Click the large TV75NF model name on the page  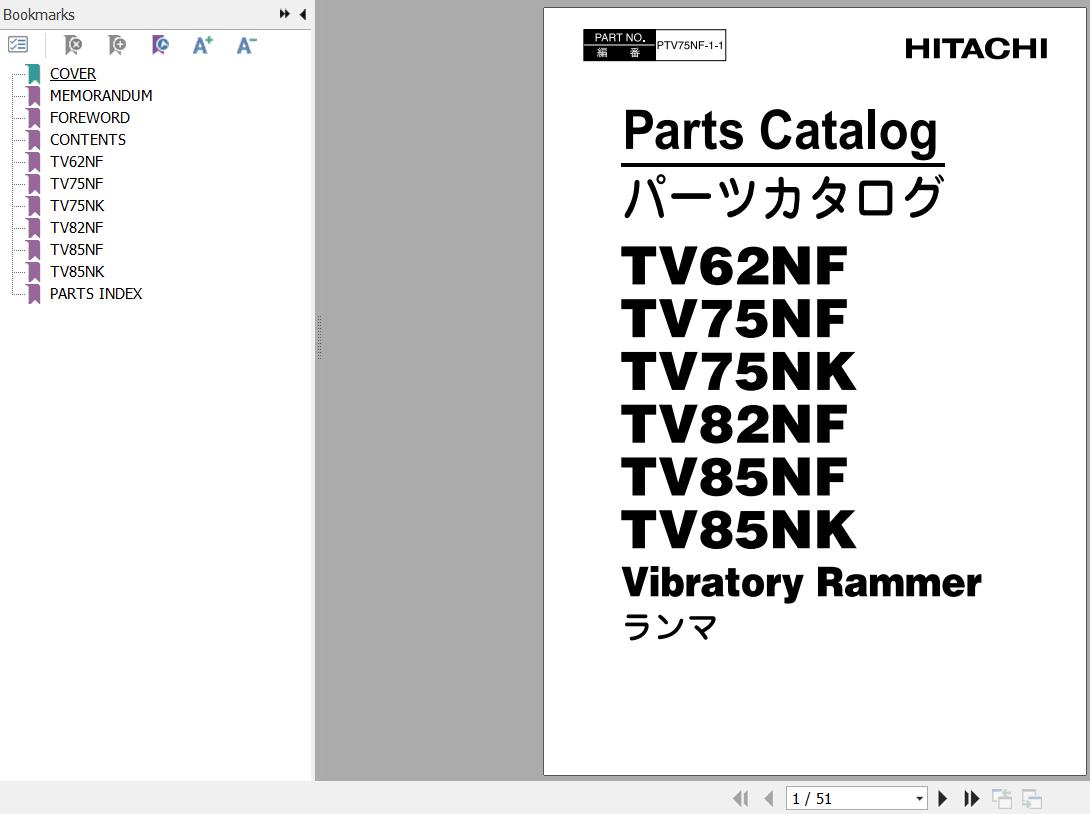(x=734, y=319)
